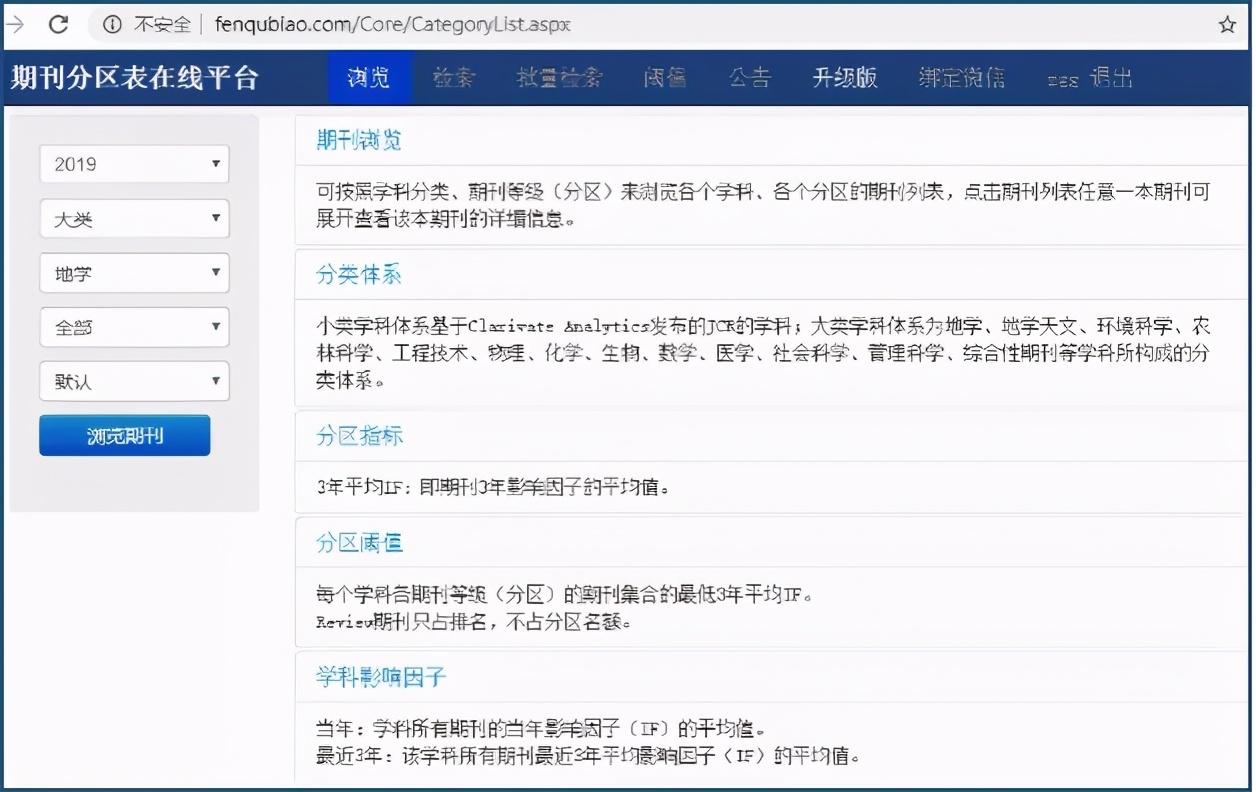Click the browser refresh icon
This screenshot has width=1256, height=792.
point(58,23)
